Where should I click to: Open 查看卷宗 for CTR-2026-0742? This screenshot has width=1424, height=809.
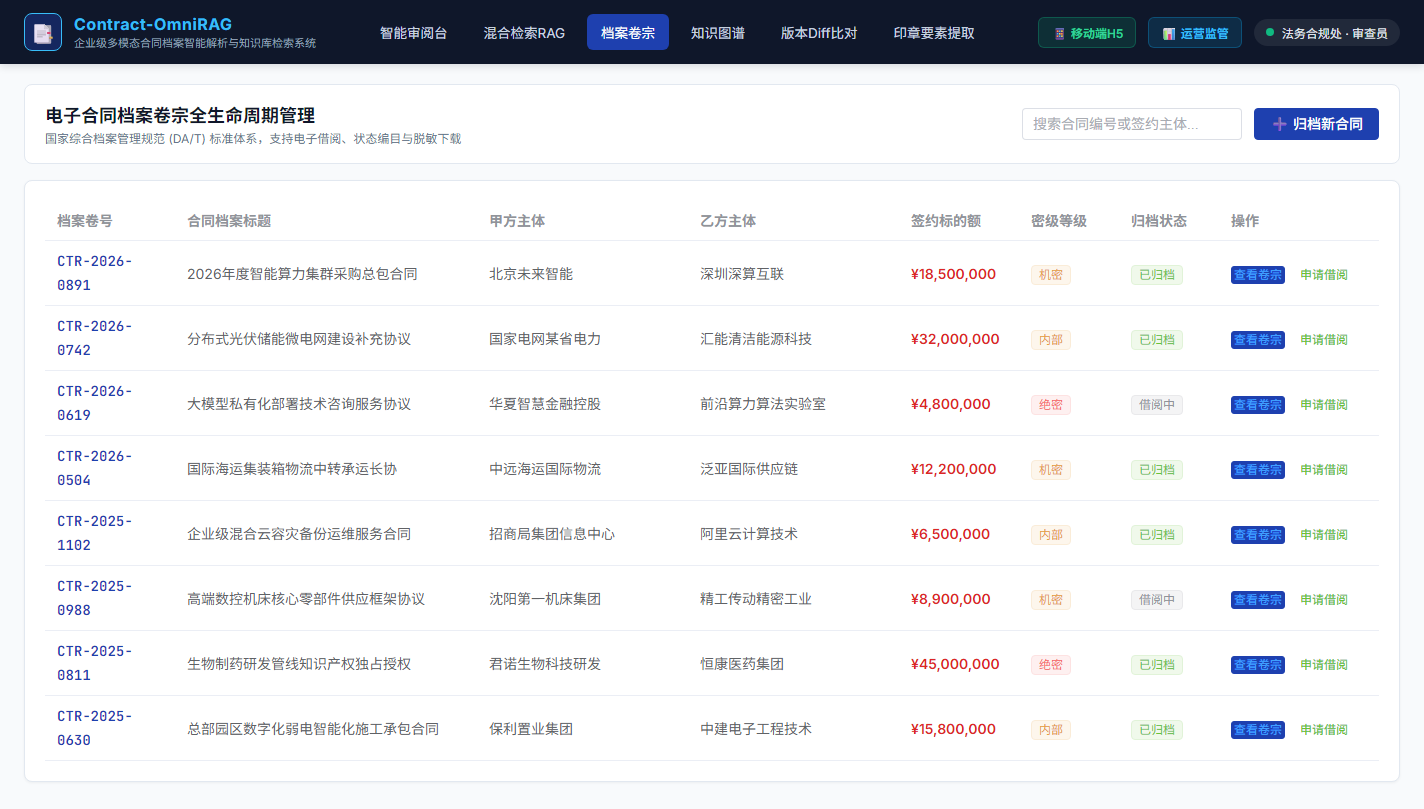click(x=1257, y=339)
